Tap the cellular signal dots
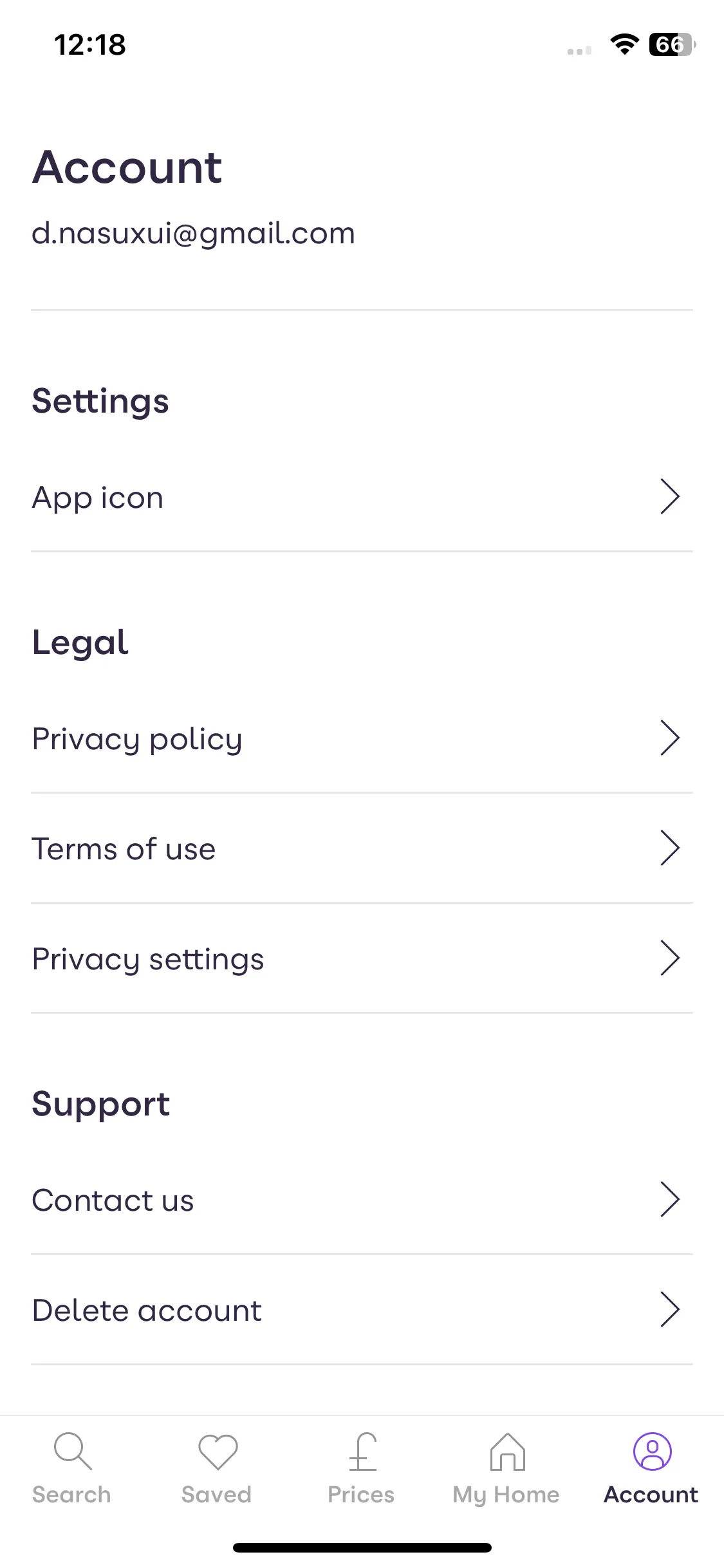The width and height of the screenshot is (724, 1568). 579,50
